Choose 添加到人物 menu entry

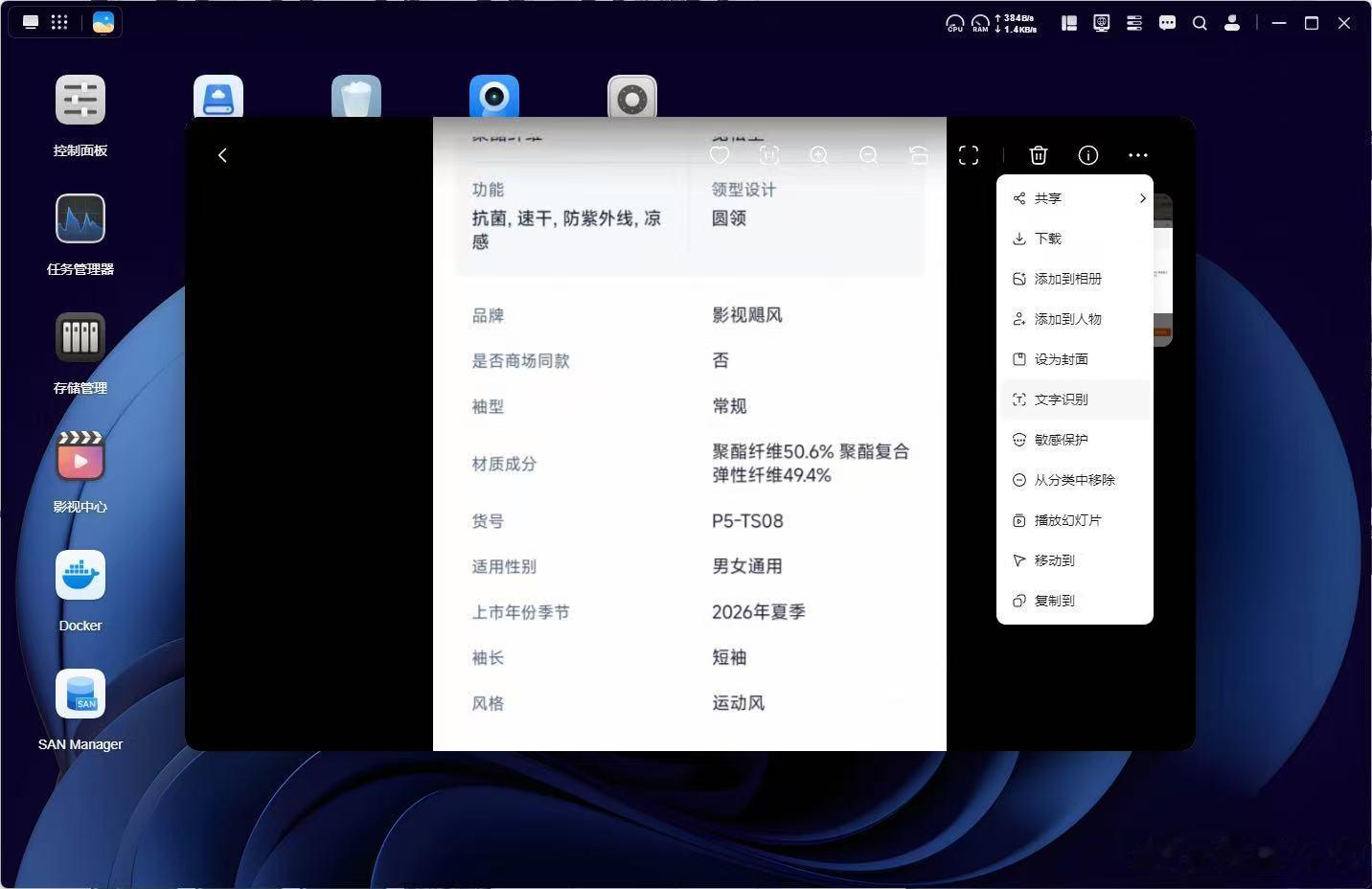point(1075,319)
